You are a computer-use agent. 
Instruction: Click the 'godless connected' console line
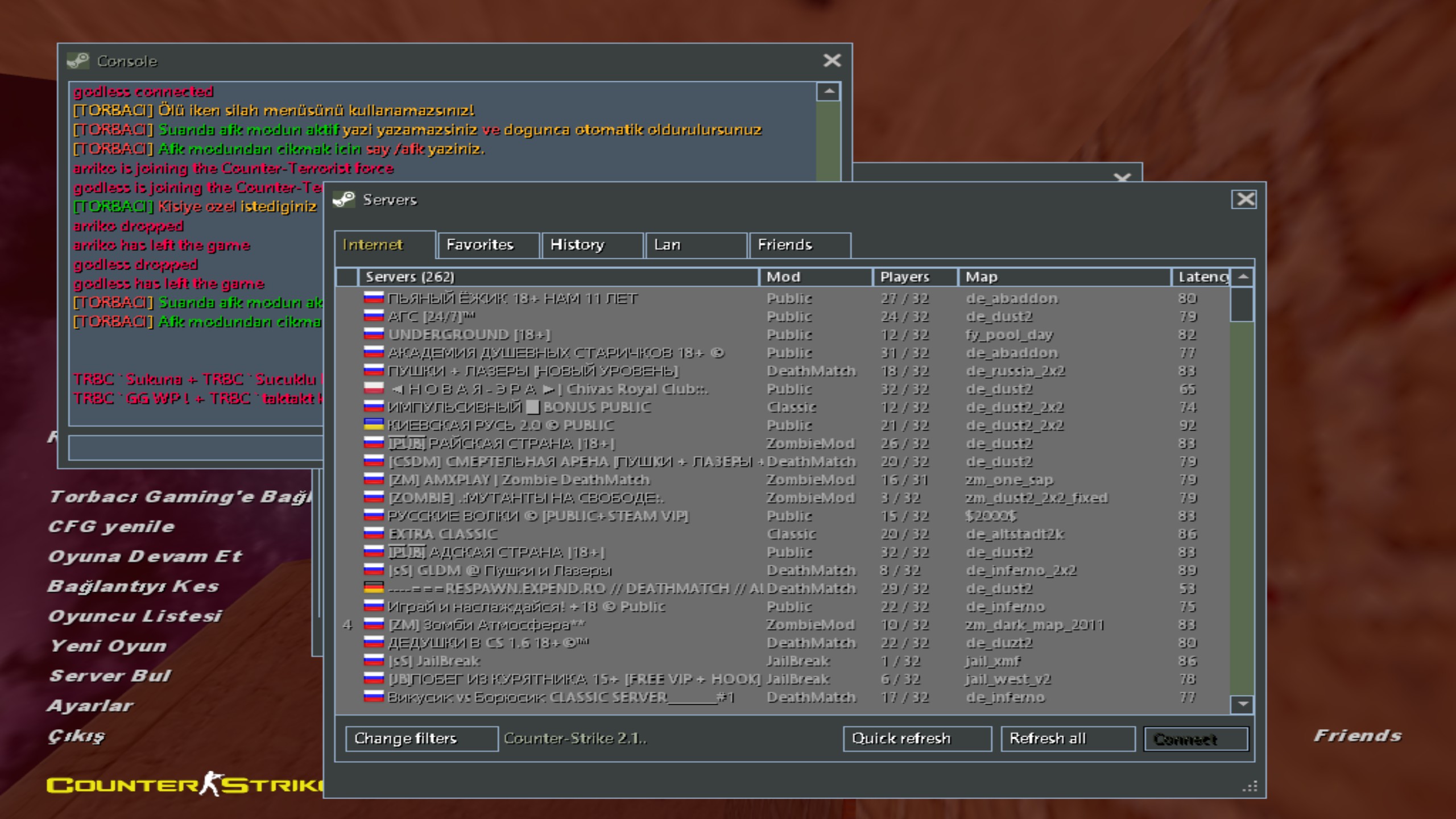[x=143, y=92]
